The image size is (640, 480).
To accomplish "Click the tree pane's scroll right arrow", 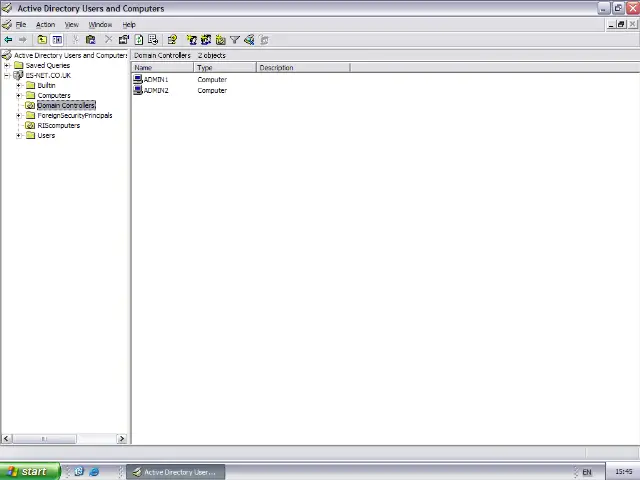I will click(122, 439).
